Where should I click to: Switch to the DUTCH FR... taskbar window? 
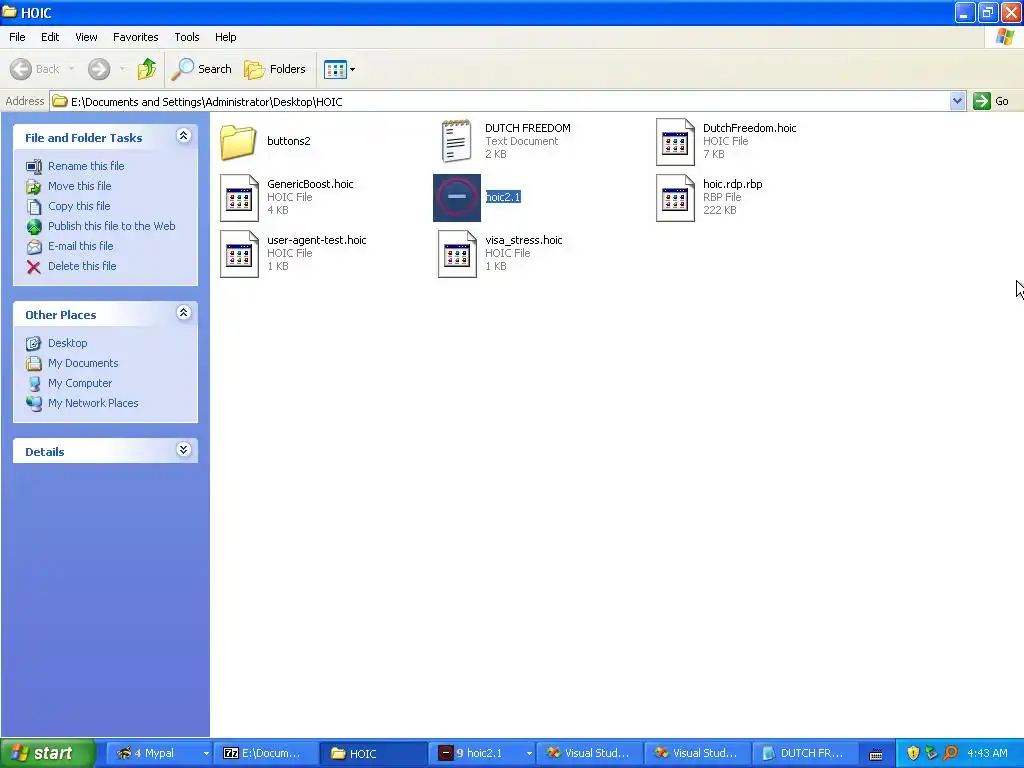point(805,753)
